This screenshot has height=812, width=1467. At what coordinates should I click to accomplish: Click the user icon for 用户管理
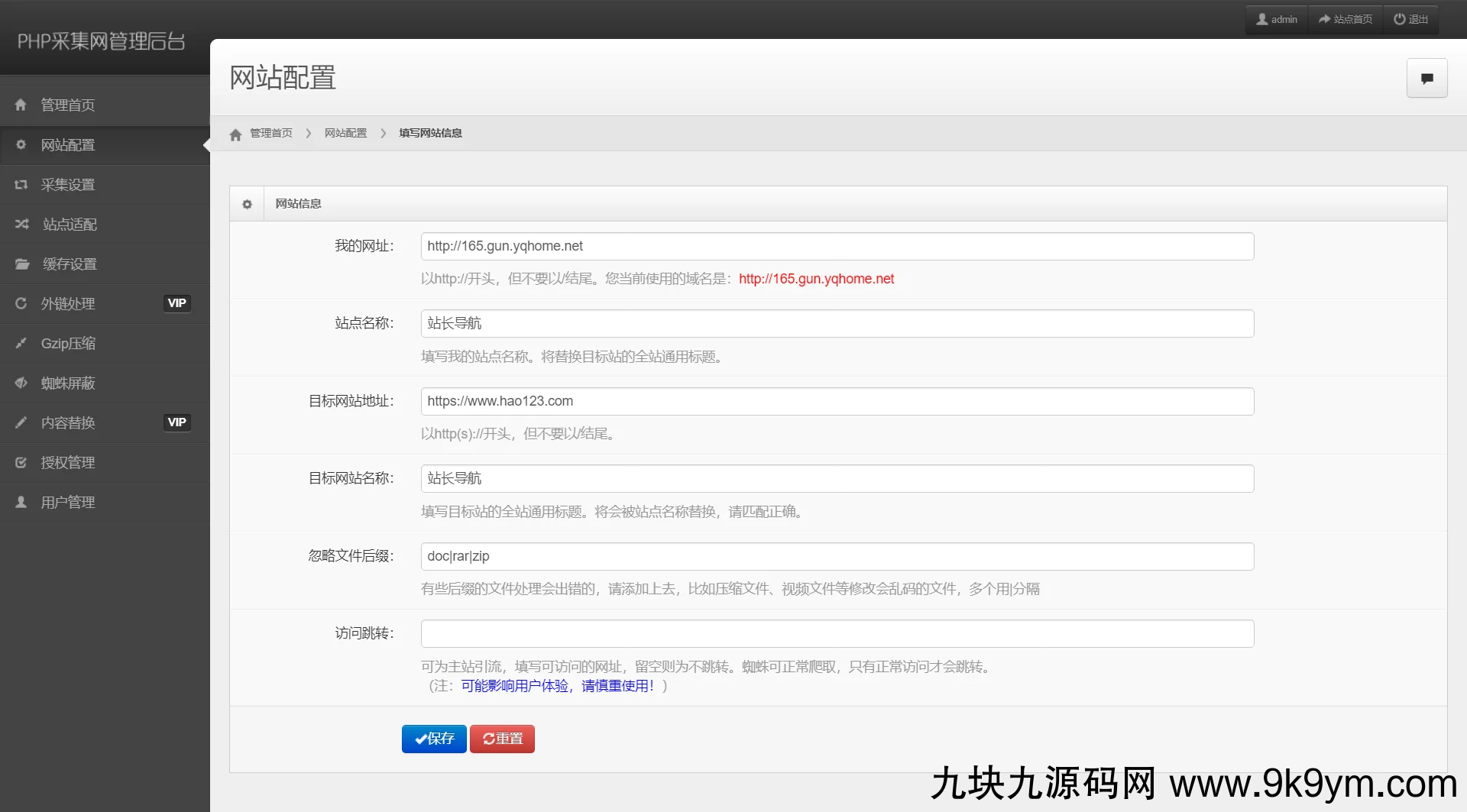(21, 503)
